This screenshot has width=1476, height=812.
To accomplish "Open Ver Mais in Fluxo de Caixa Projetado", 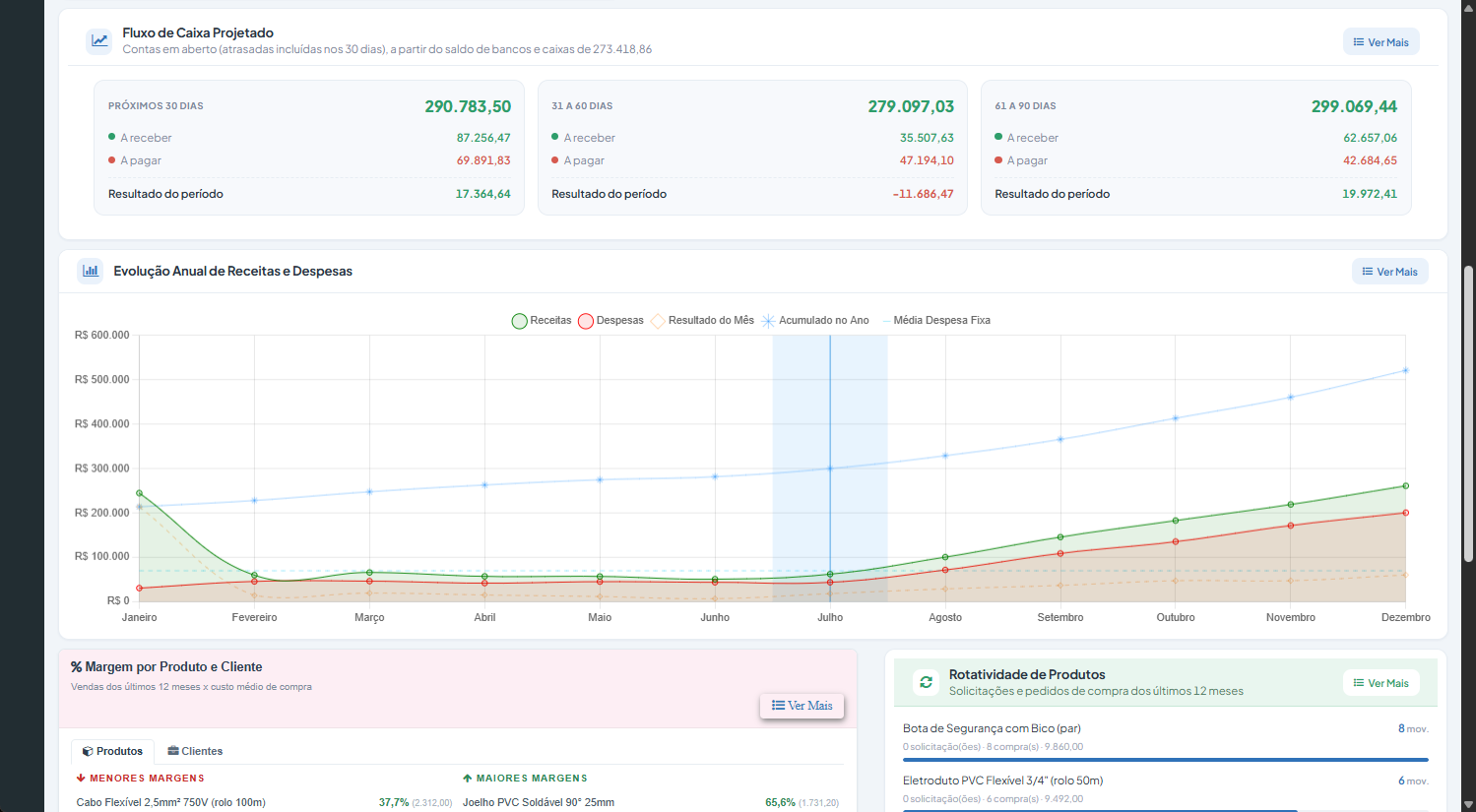I will point(1380,41).
